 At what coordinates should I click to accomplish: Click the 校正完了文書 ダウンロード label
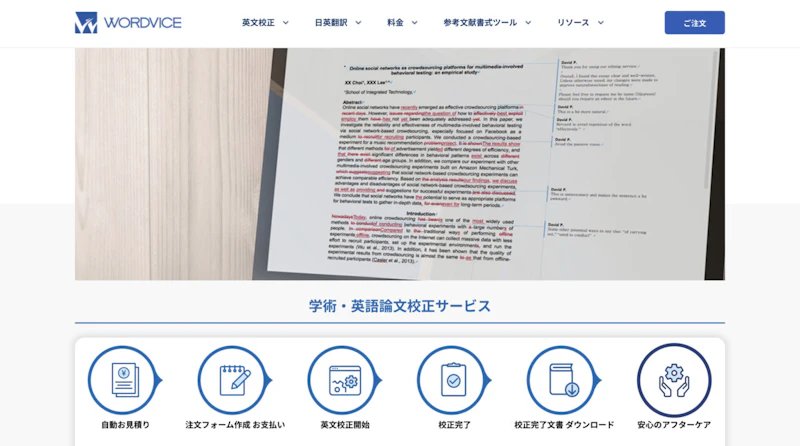tap(564, 425)
